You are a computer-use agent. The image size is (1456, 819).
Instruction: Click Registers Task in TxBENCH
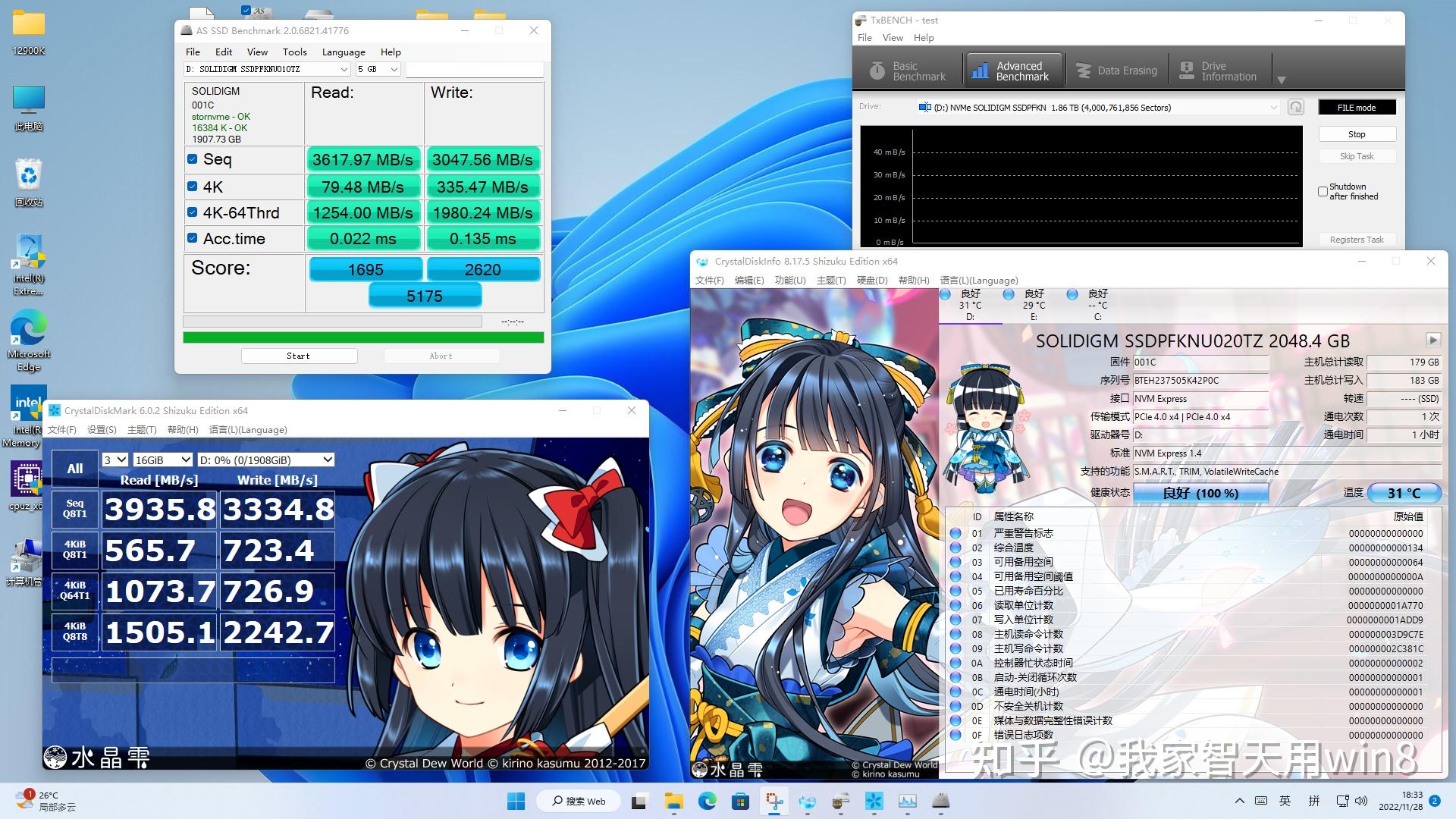(x=1357, y=239)
